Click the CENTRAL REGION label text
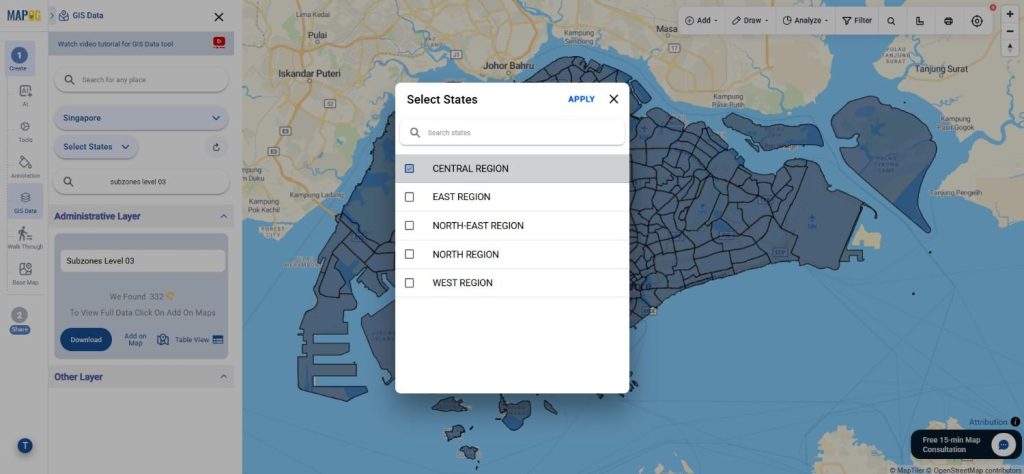The width and height of the screenshot is (1024, 474). click(x=470, y=168)
